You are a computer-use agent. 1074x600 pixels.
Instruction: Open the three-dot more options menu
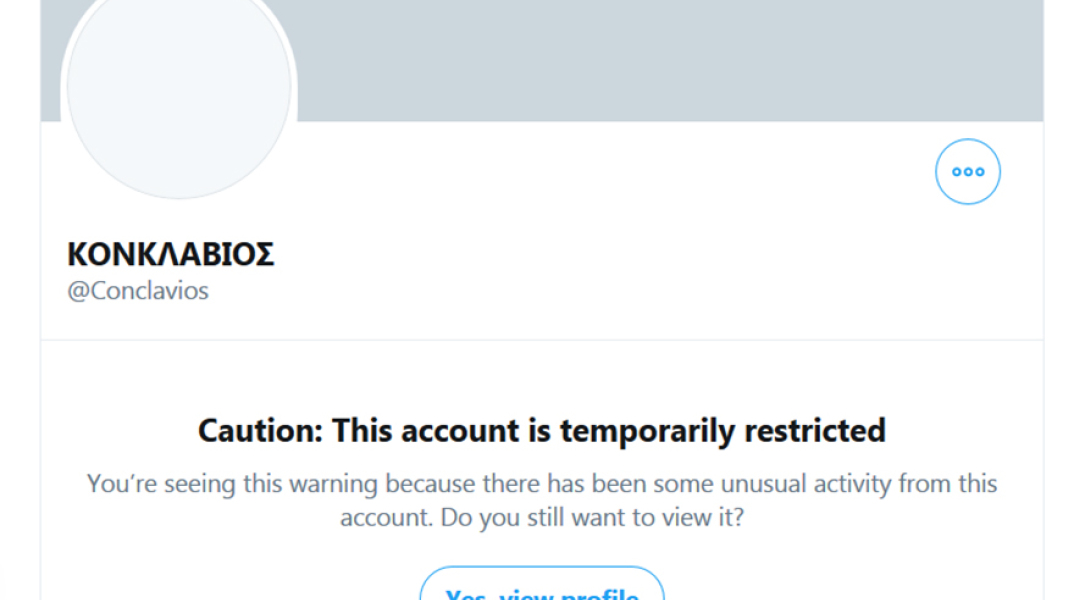(967, 172)
